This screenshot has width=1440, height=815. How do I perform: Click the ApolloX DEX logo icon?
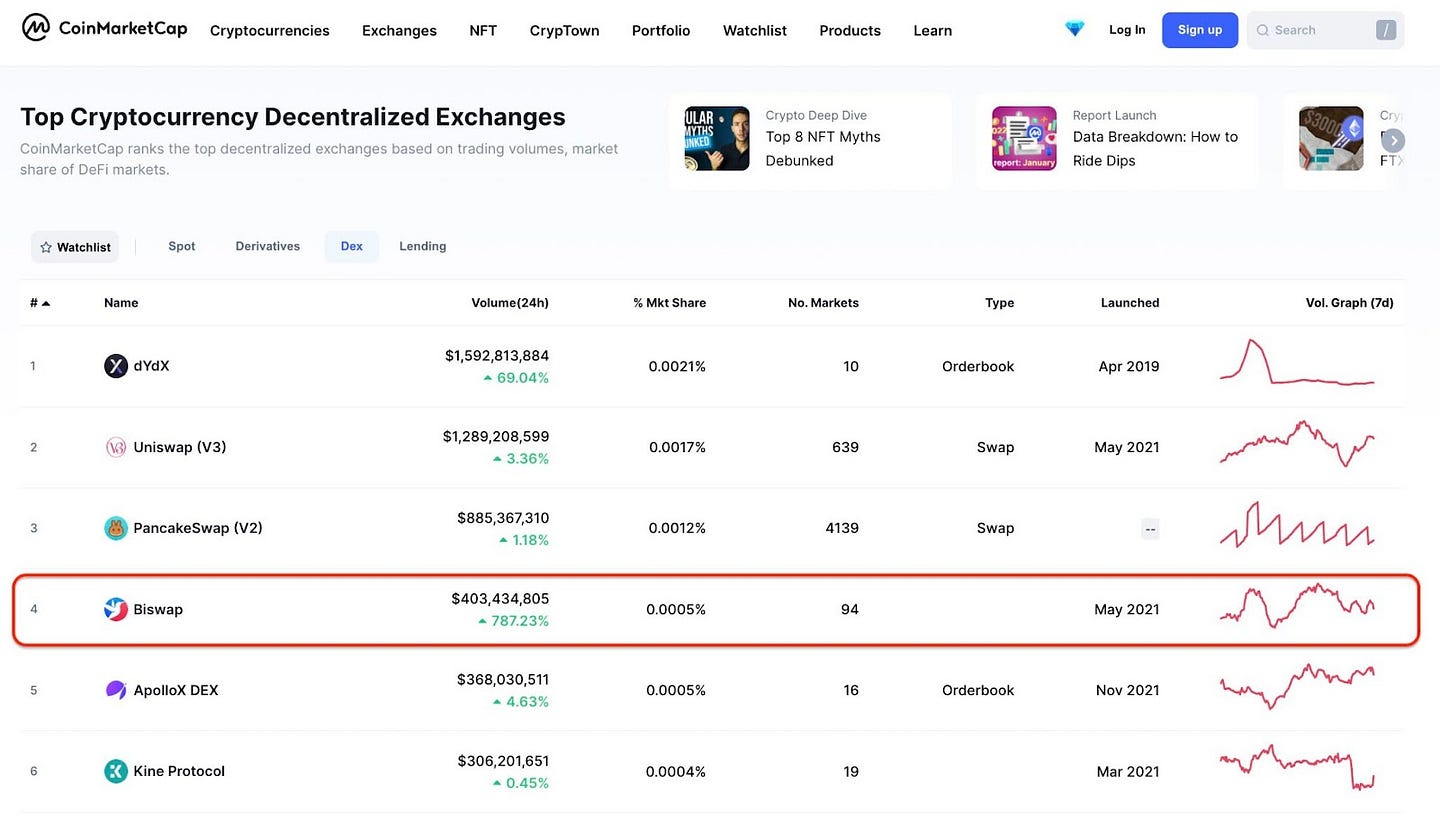tap(116, 690)
